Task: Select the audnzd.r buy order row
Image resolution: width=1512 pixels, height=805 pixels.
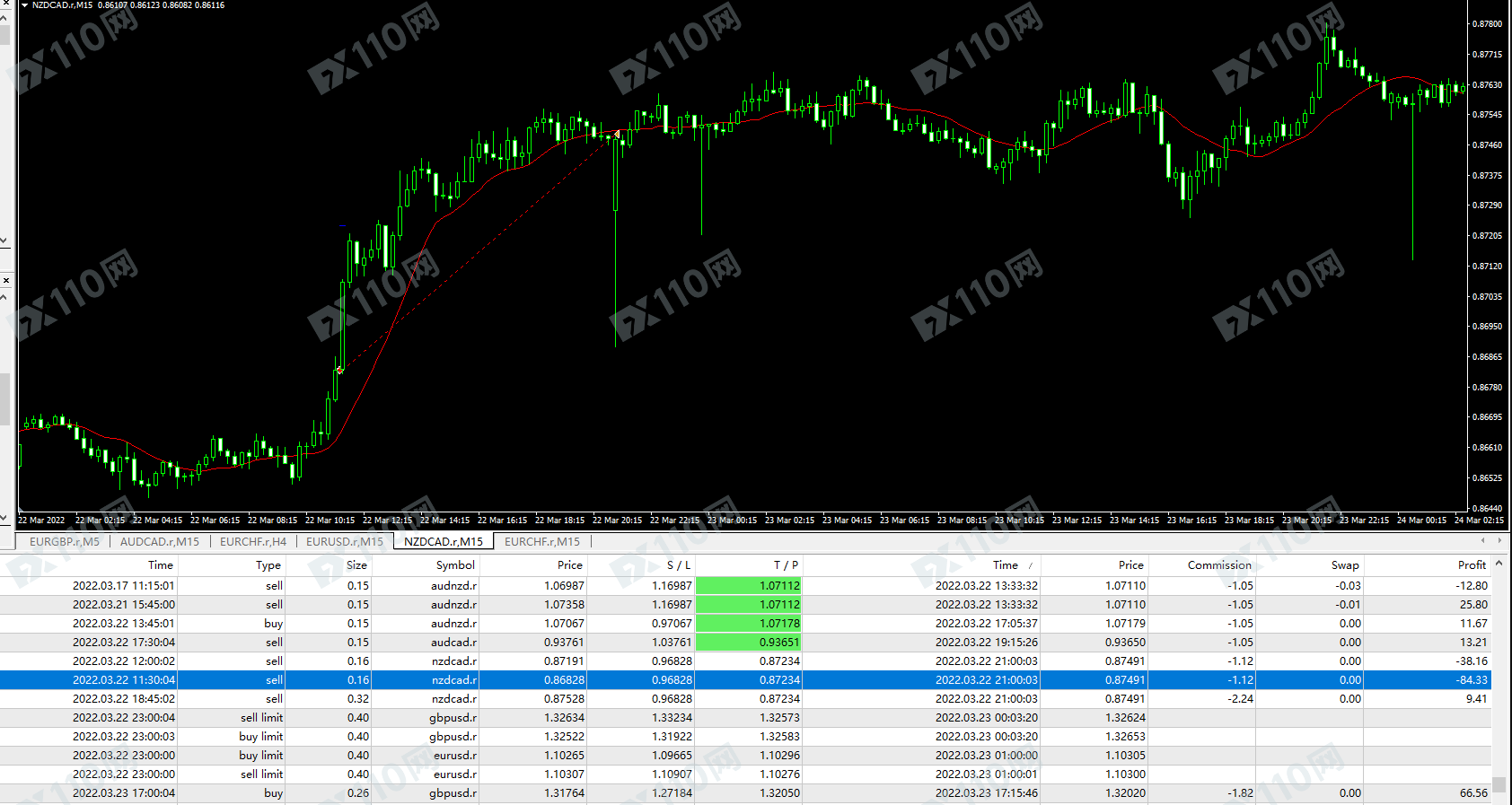Action: (x=745, y=623)
